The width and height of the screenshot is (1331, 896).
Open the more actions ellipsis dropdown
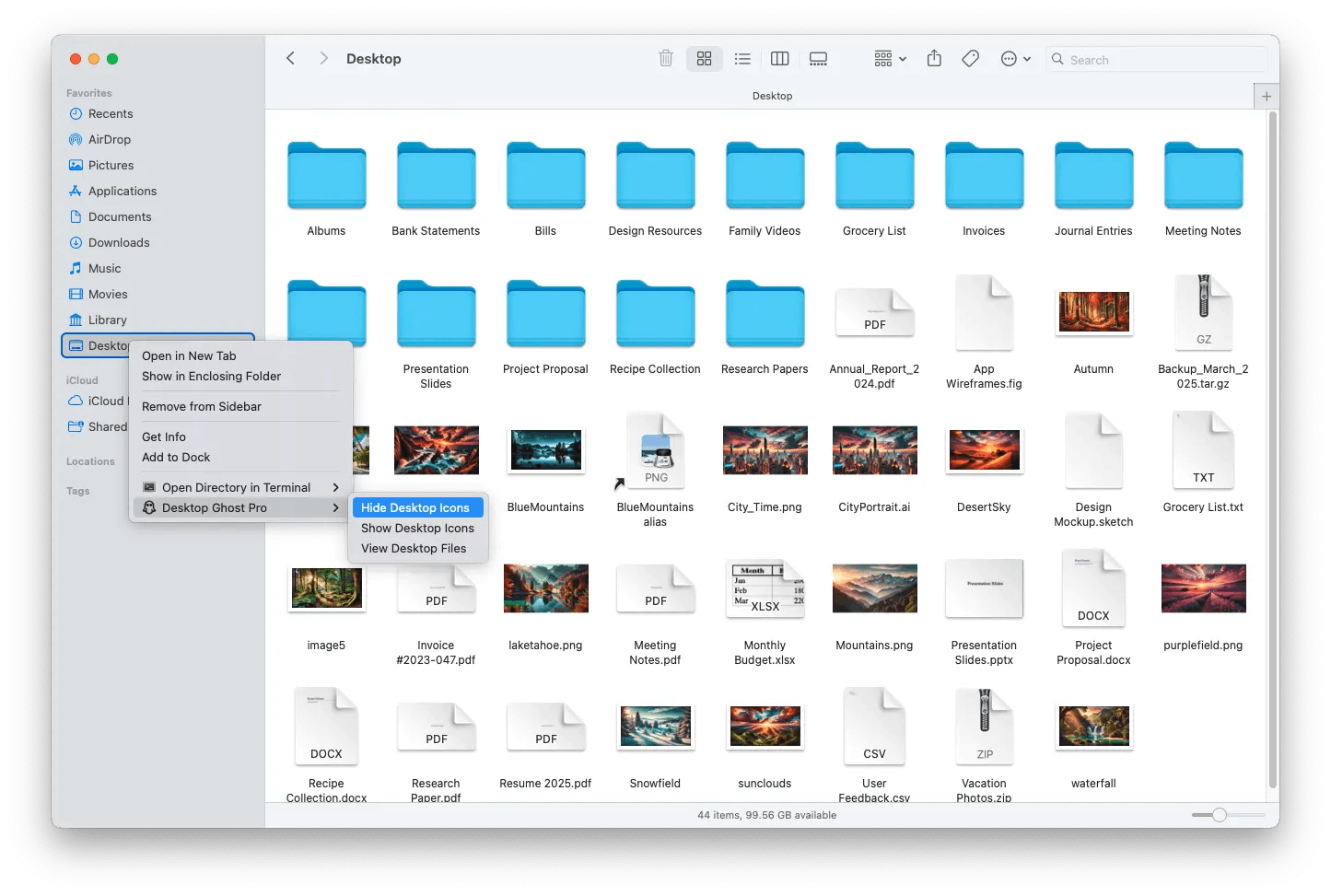click(x=1016, y=59)
